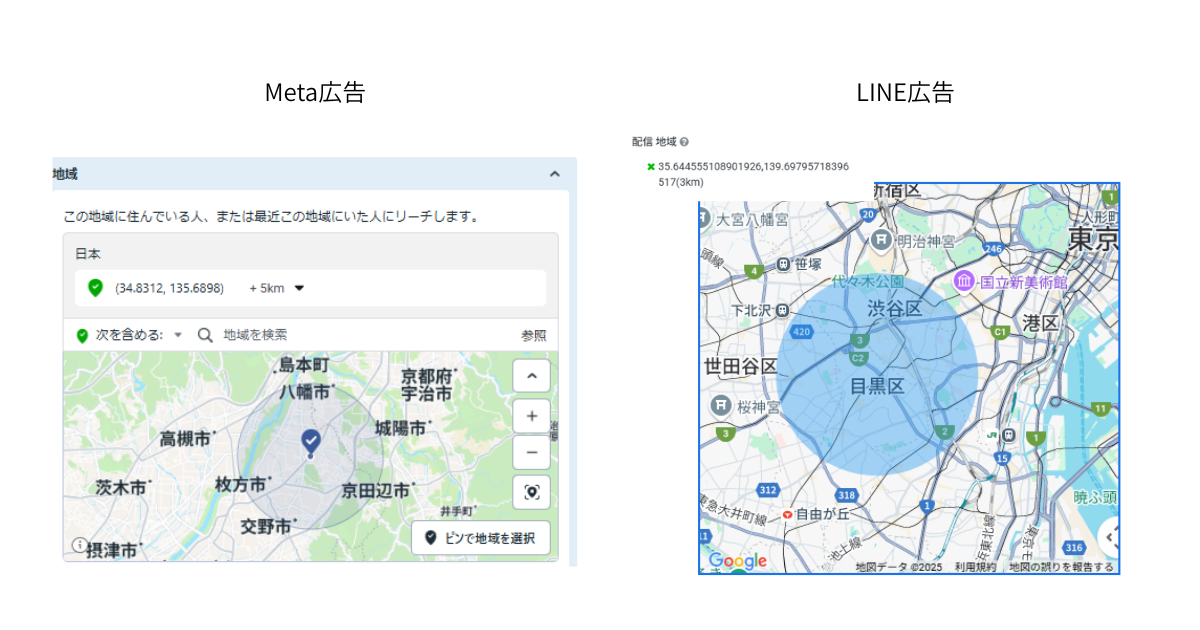
Task: Collapse the 地域 section chevron
Action: click(555, 174)
